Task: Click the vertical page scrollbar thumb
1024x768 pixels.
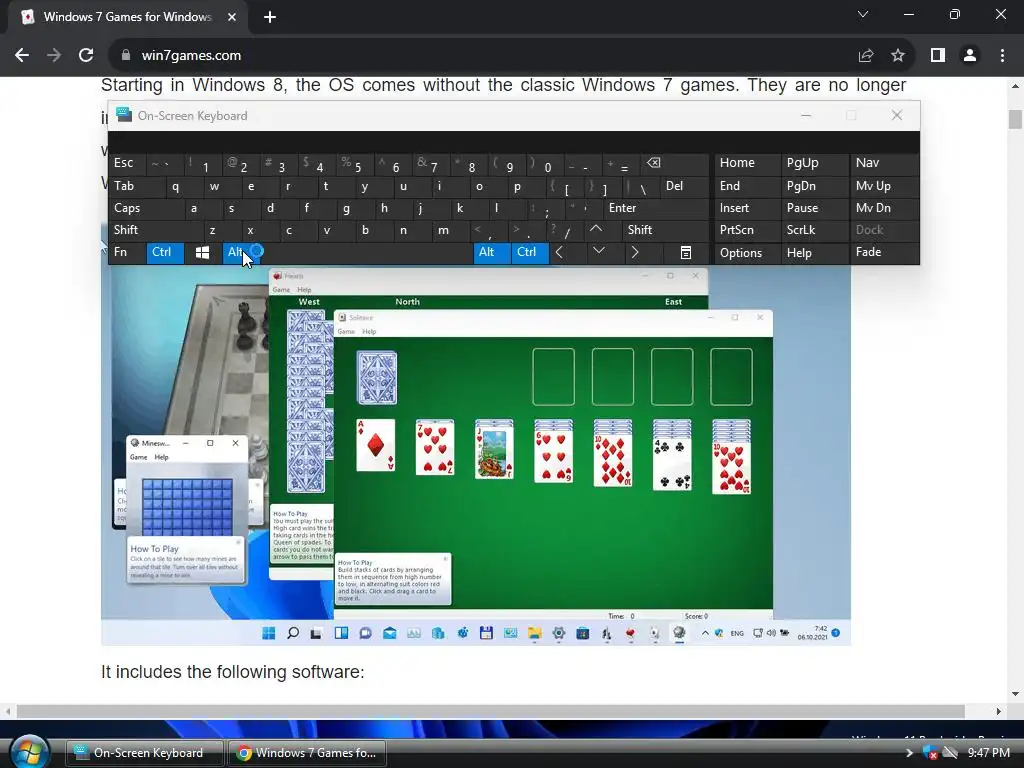Action: (x=1015, y=119)
